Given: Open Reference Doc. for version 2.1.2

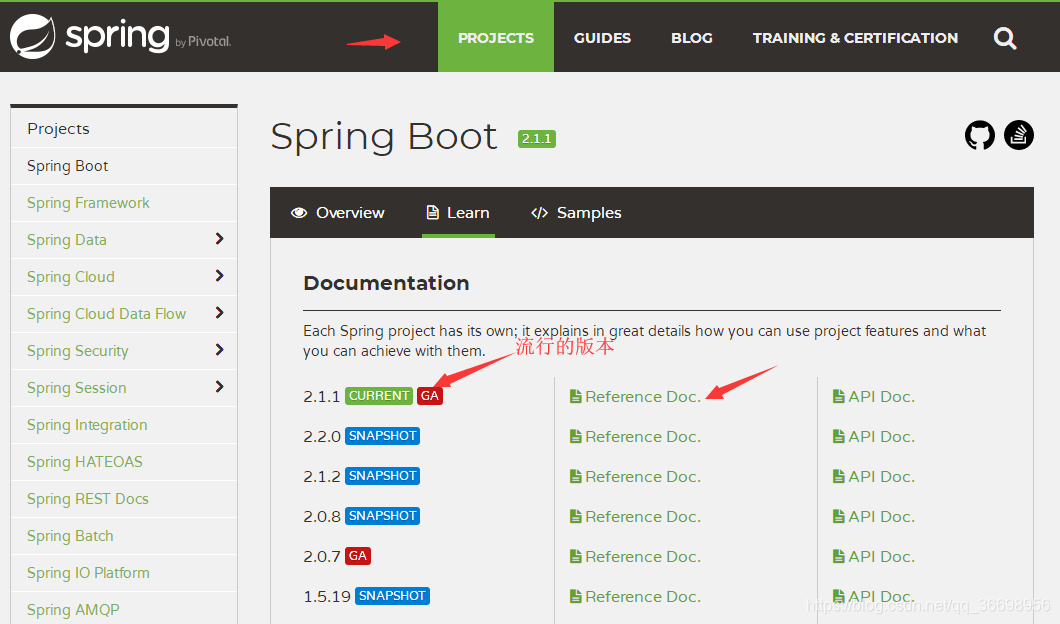Looking at the screenshot, I should click(635, 477).
